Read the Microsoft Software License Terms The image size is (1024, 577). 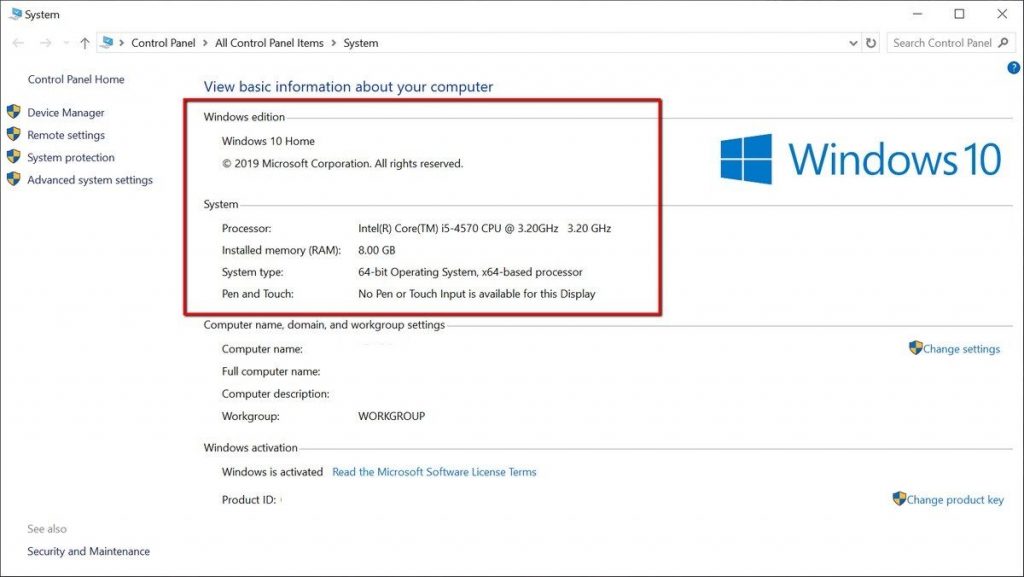coord(434,472)
